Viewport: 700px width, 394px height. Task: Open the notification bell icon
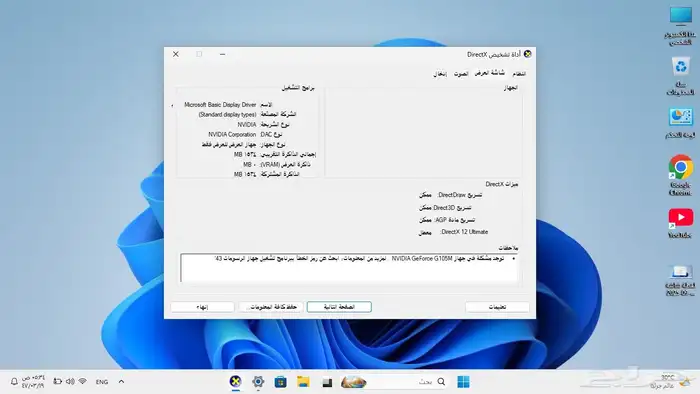(14, 382)
